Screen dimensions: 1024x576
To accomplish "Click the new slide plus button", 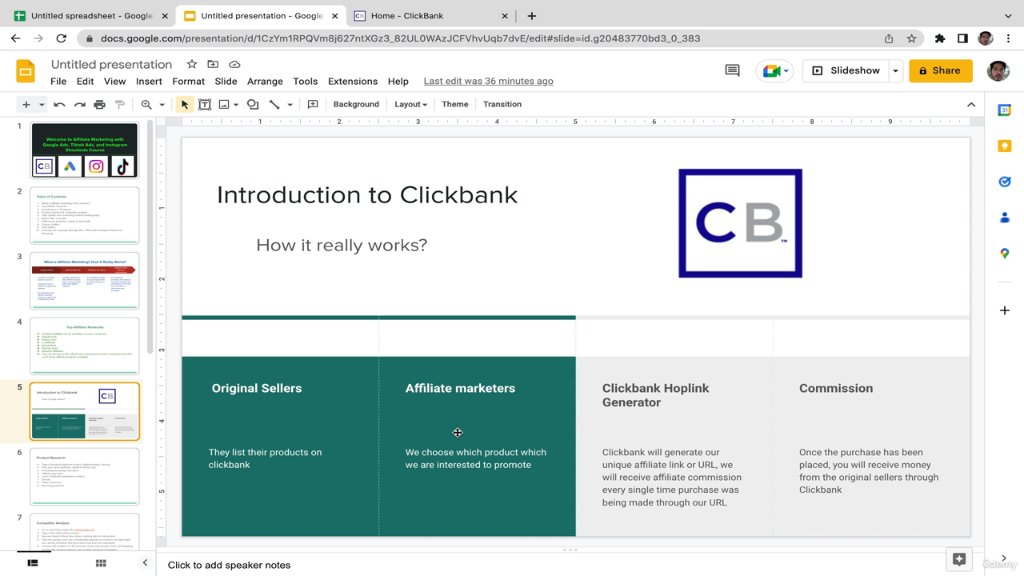I will [26, 104].
